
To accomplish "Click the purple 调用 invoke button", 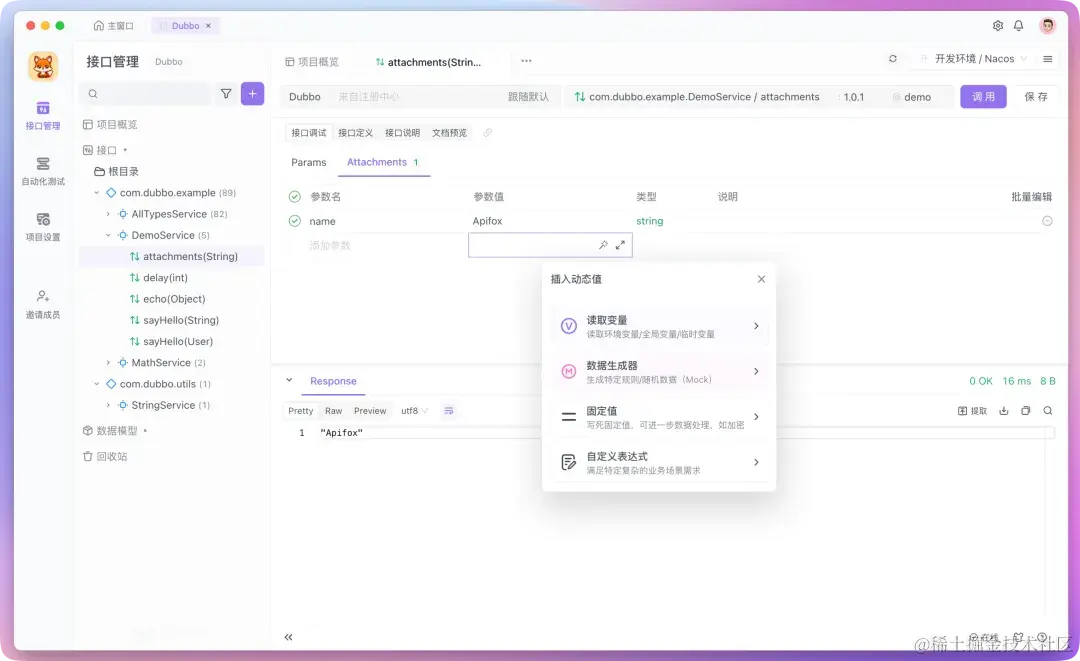I will click(983, 96).
